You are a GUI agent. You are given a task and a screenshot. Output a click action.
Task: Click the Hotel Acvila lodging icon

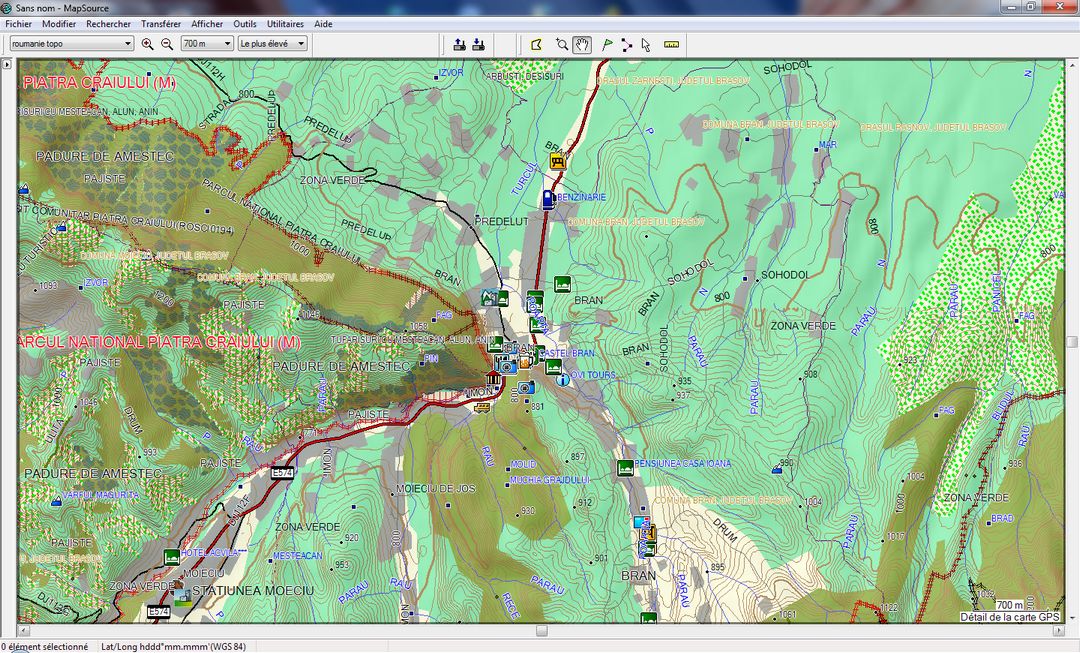pyautogui.click(x=172, y=557)
